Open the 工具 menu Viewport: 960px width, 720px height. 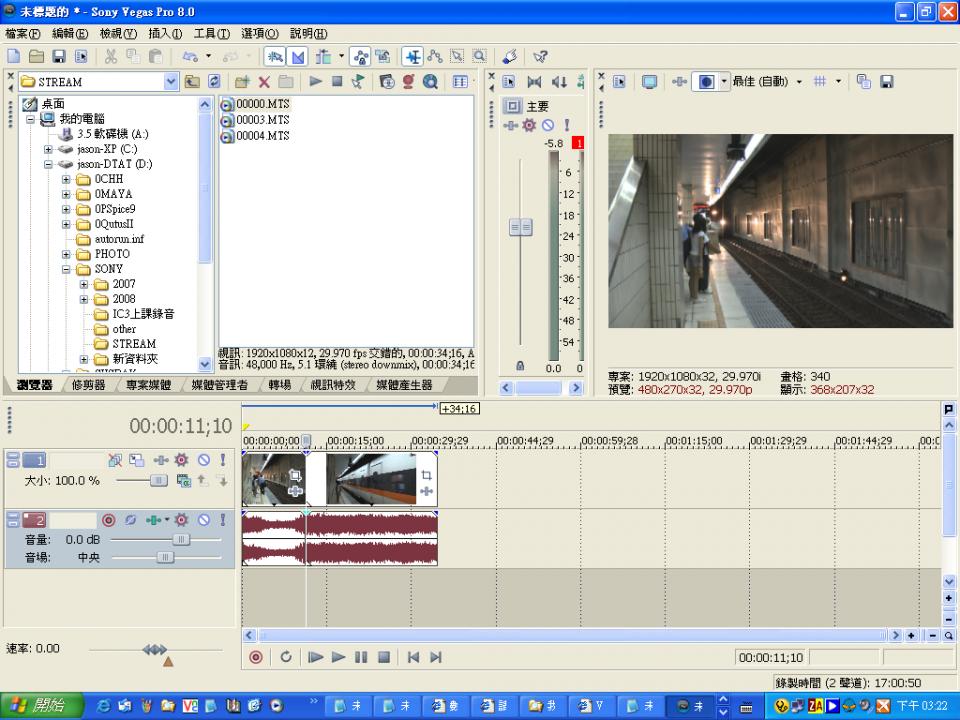coord(211,34)
